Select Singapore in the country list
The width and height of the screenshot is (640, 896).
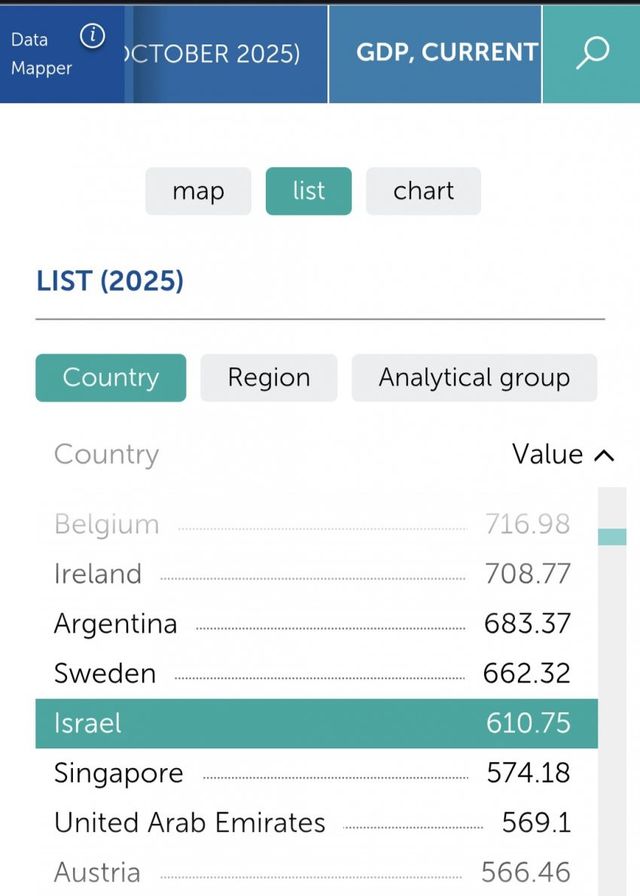pos(119,773)
